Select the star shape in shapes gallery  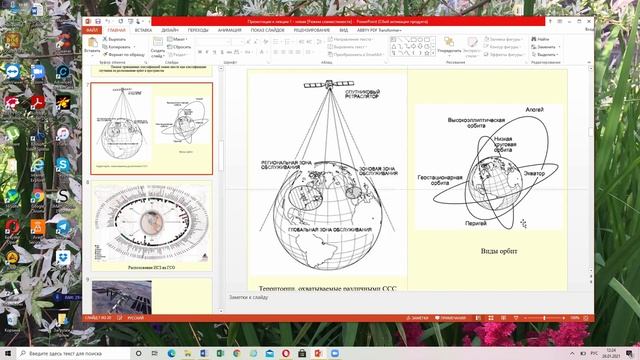[x=427, y=53]
